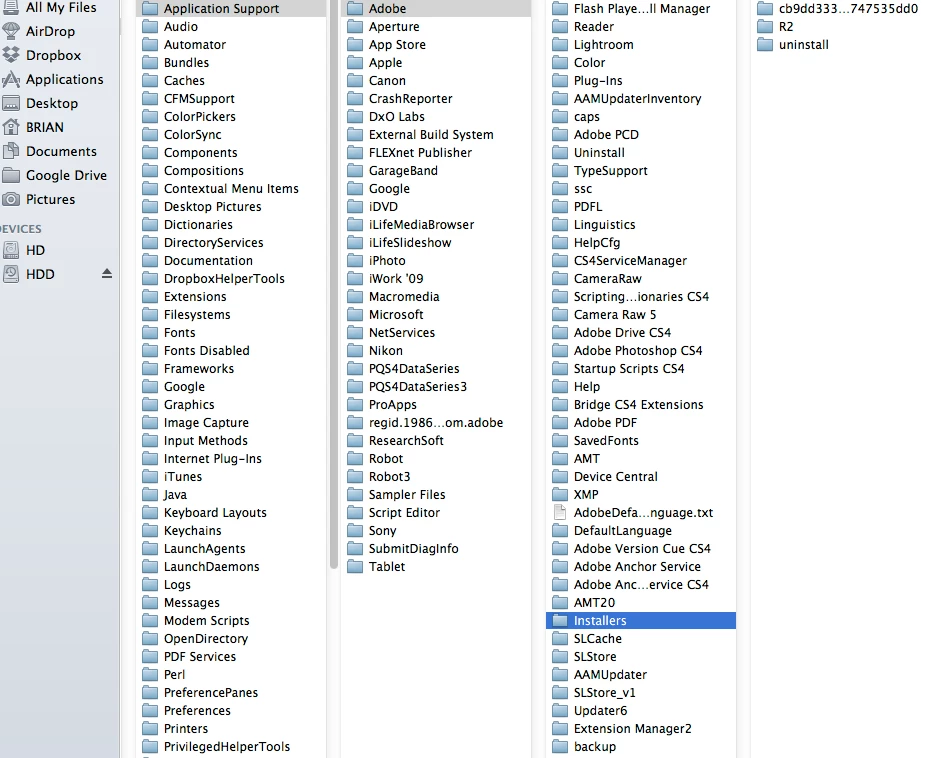
Task: Click the first column's vertical scrollbar
Action: 334,284
